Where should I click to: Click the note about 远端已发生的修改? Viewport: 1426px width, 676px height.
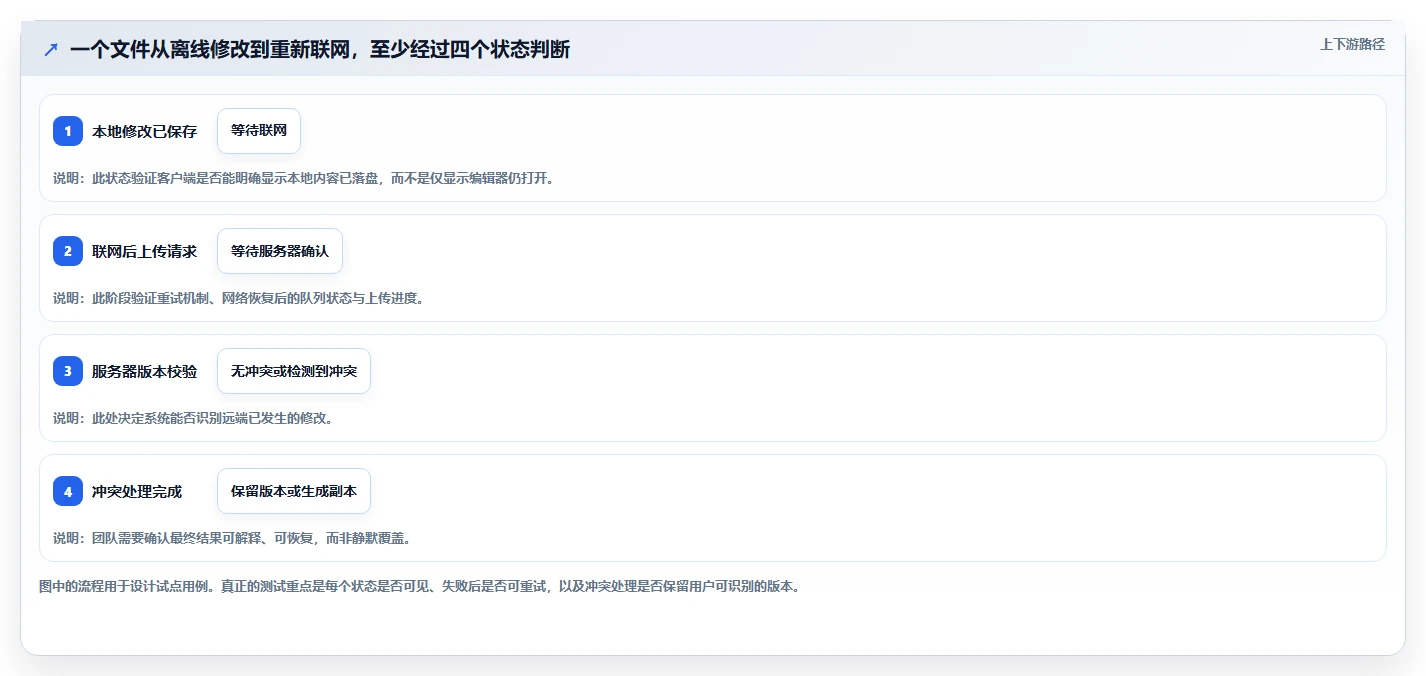coord(193,418)
